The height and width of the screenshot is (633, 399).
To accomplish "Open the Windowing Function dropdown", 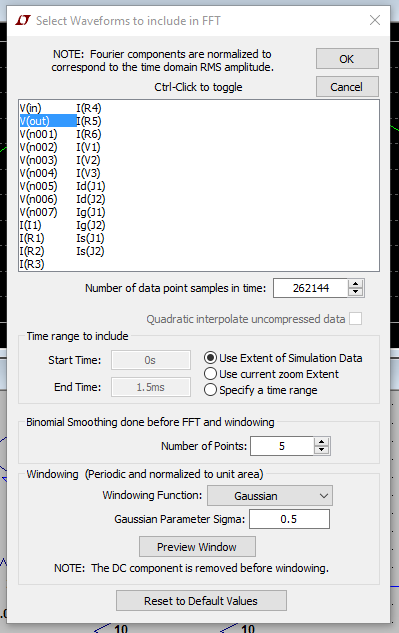I will coord(270,496).
